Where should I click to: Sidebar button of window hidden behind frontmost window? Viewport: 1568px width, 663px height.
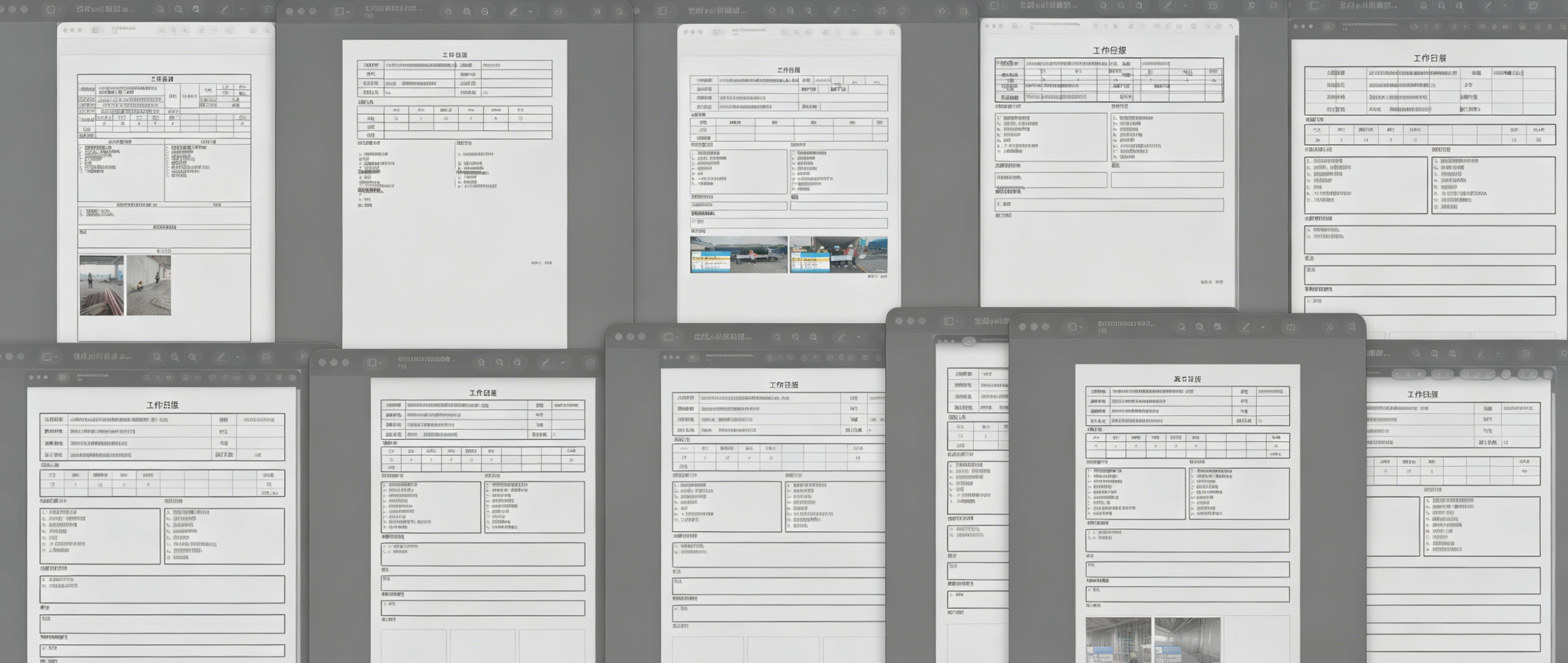point(952,321)
